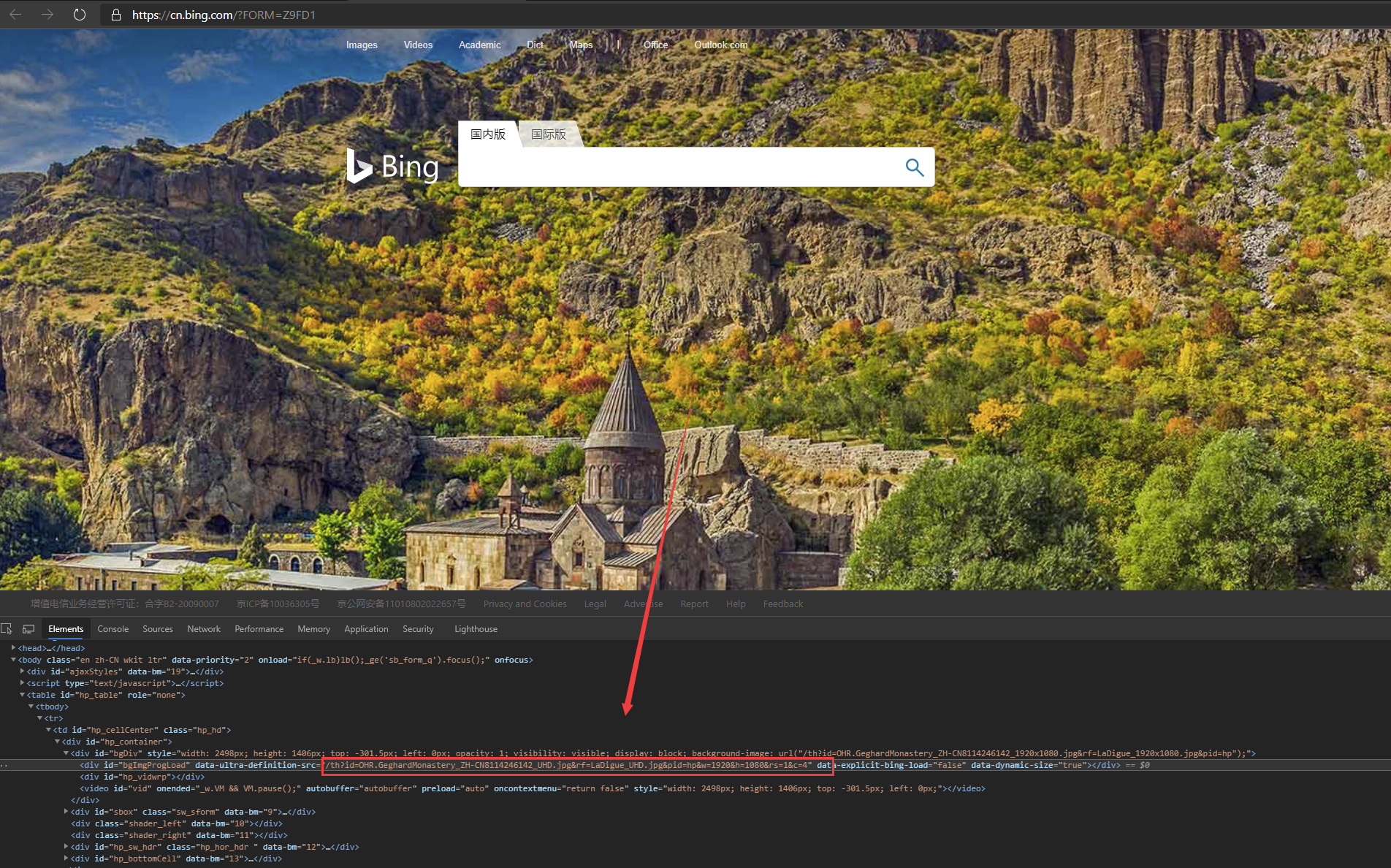The image size is (1391, 868).
Task: Reload the page with refresh icon
Action: click(80, 15)
